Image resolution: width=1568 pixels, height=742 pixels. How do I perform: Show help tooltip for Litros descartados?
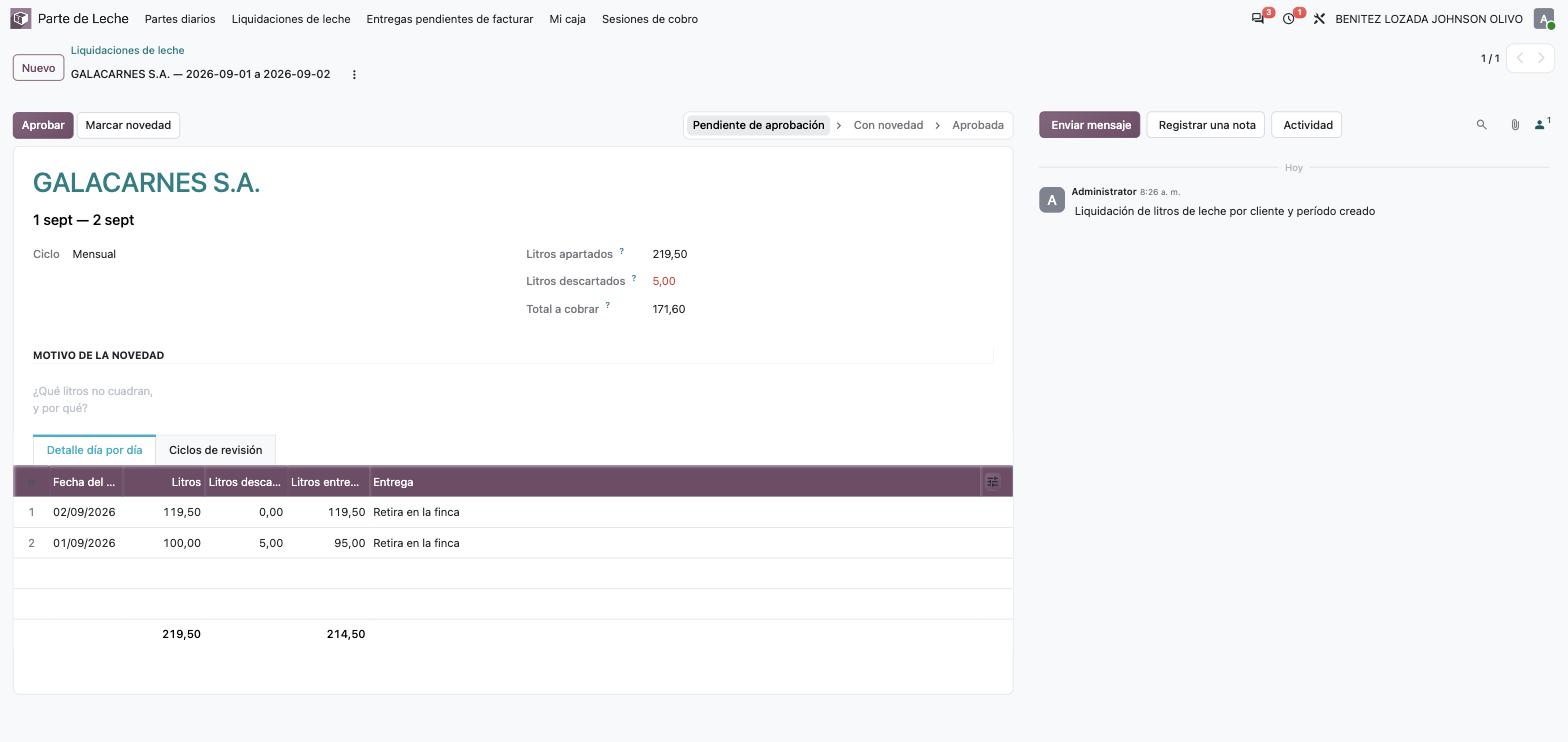pos(633,279)
